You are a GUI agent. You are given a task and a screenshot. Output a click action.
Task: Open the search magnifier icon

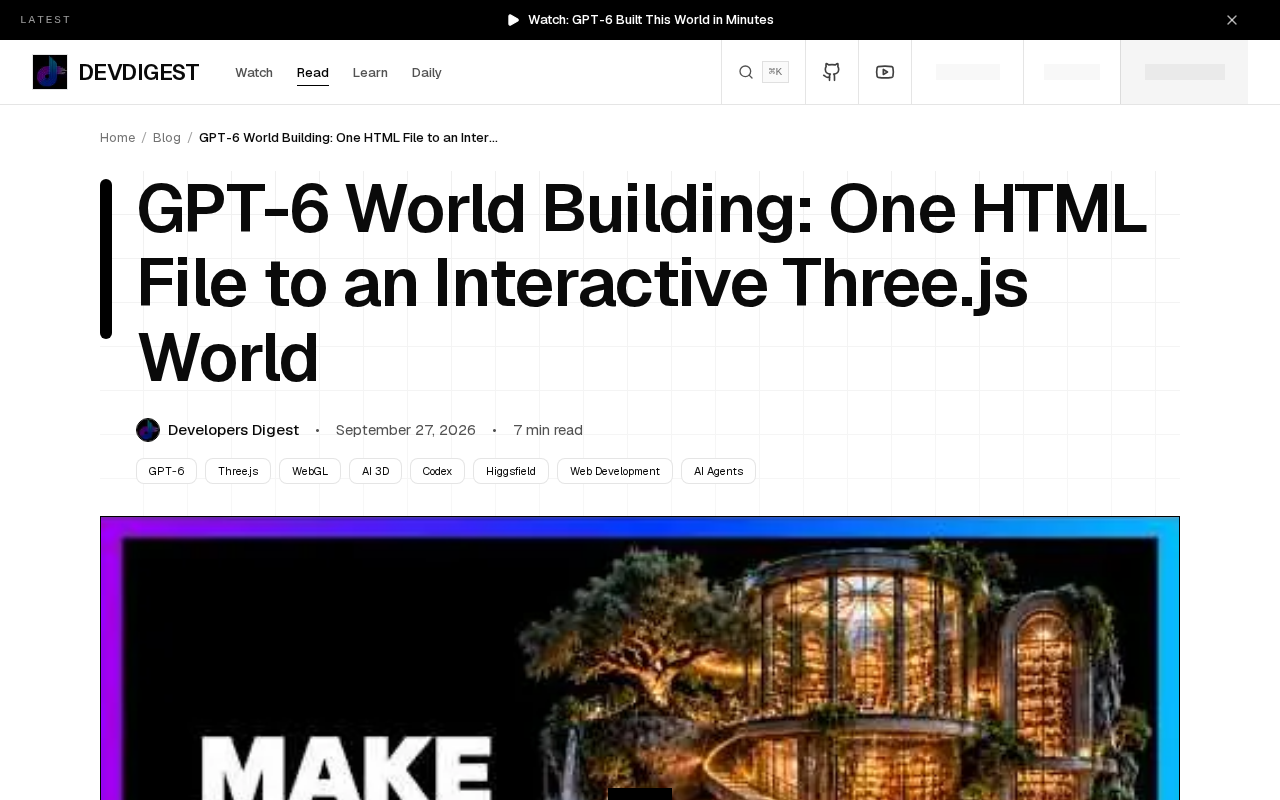[746, 72]
